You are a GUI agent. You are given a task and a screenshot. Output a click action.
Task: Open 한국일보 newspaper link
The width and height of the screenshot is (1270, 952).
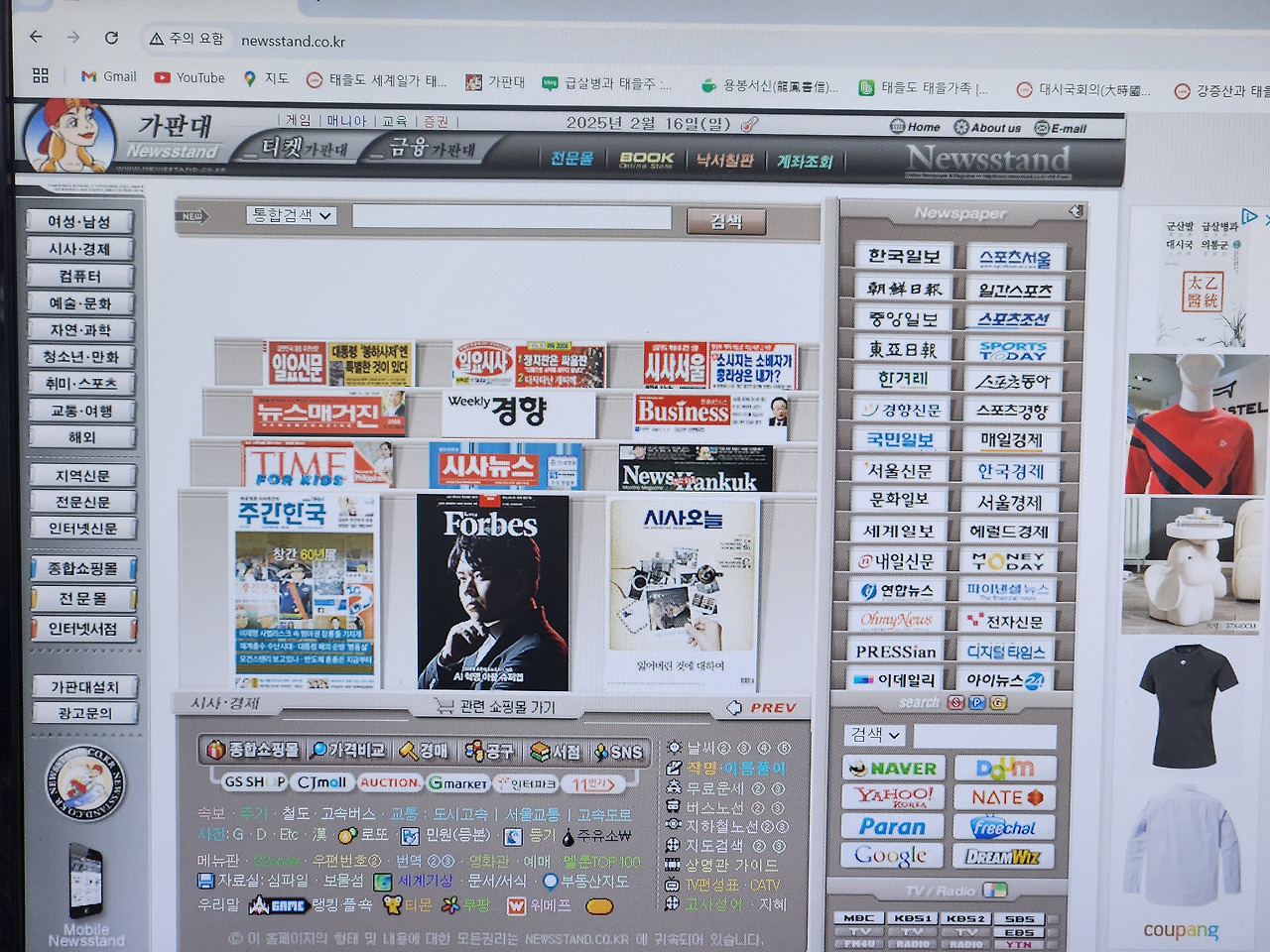pyautogui.click(x=904, y=257)
